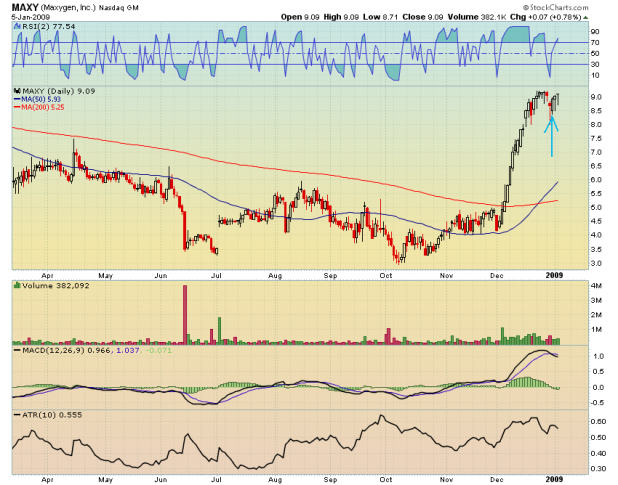Open the StockCharts.com copyright link
The width and height of the screenshot is (618, 485).
coord(555,7)
